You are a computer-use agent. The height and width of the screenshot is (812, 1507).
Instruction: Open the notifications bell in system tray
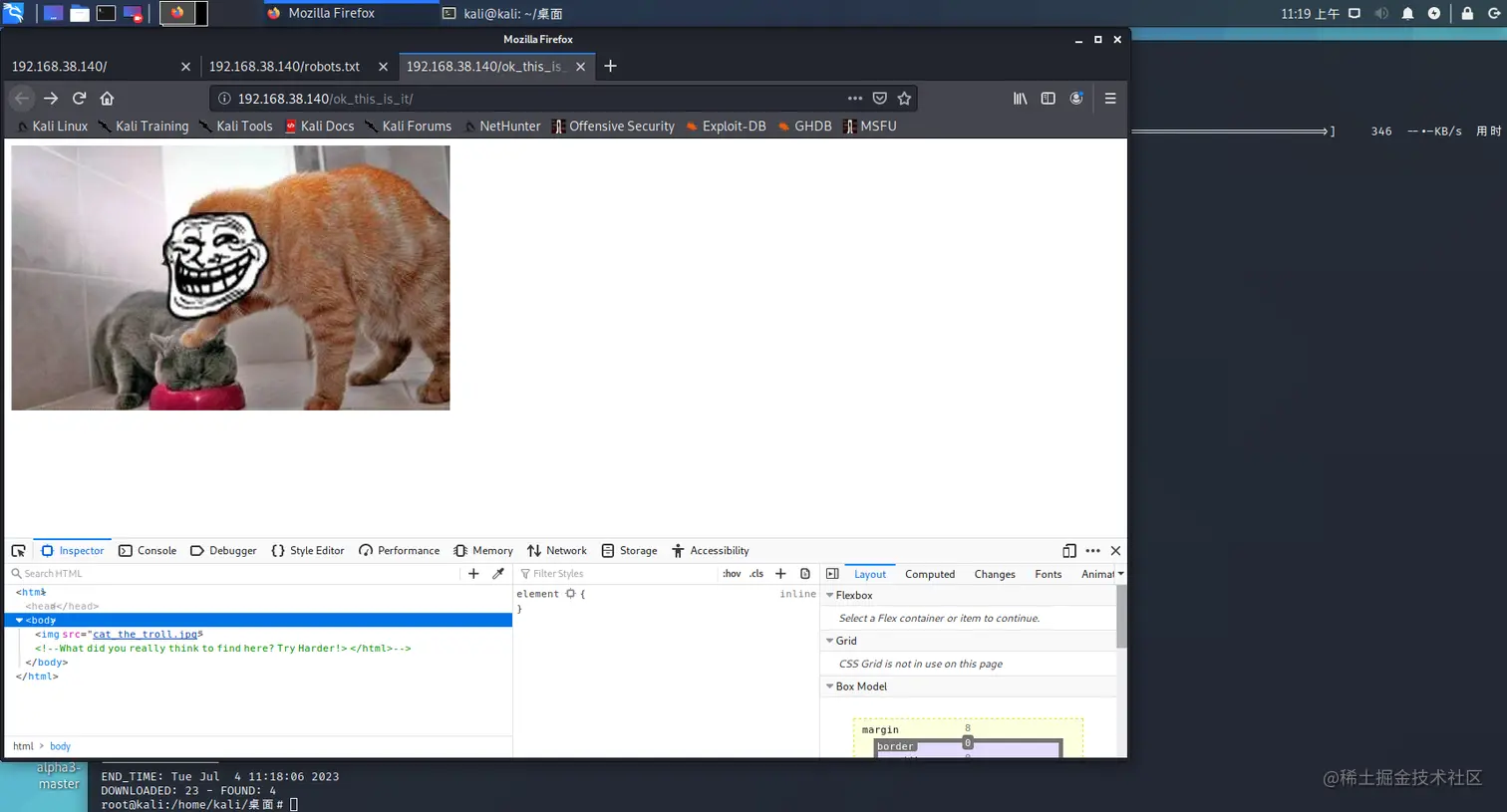coord(1407,14)
